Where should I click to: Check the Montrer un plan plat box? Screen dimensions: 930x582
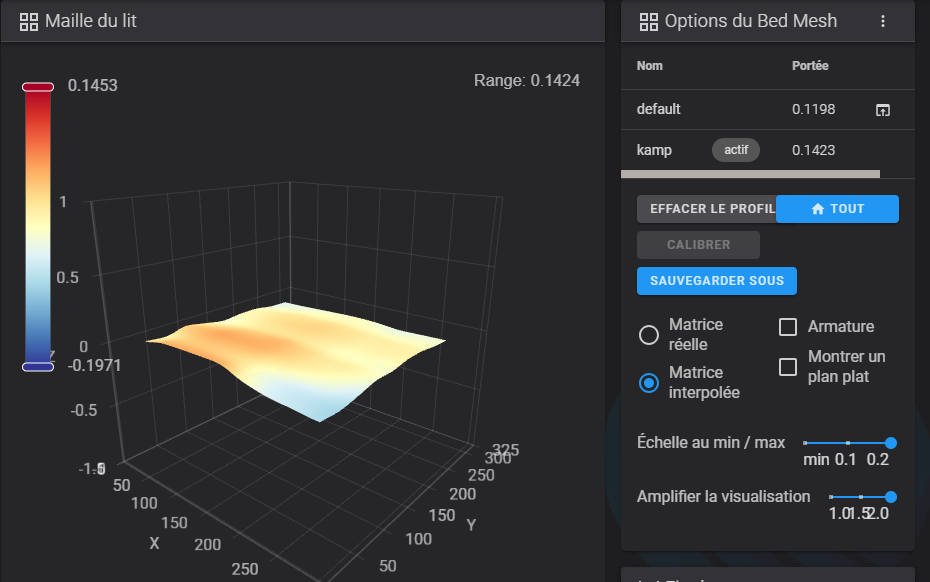tap(788, 367)
